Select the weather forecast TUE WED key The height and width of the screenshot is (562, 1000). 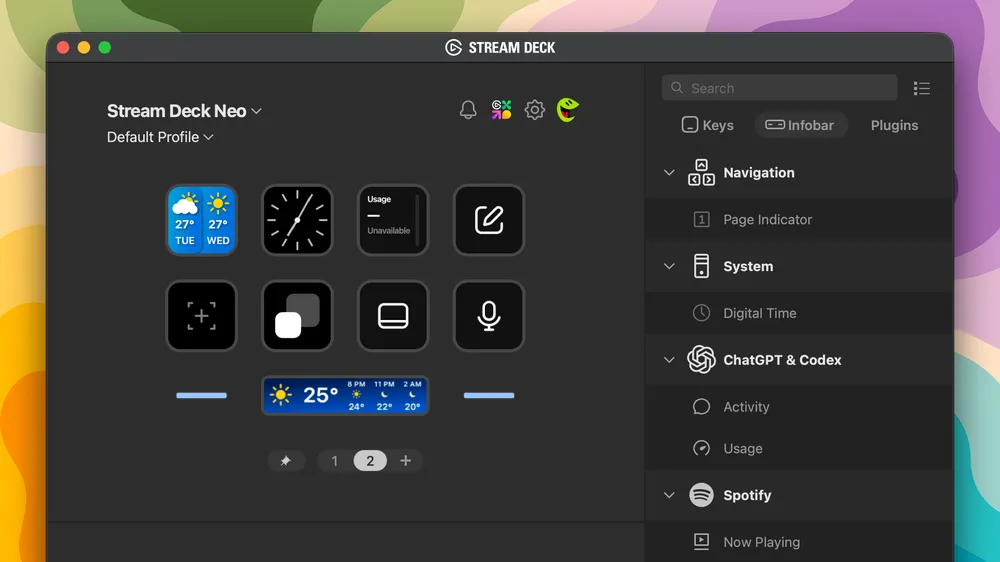tap(202, 220)
